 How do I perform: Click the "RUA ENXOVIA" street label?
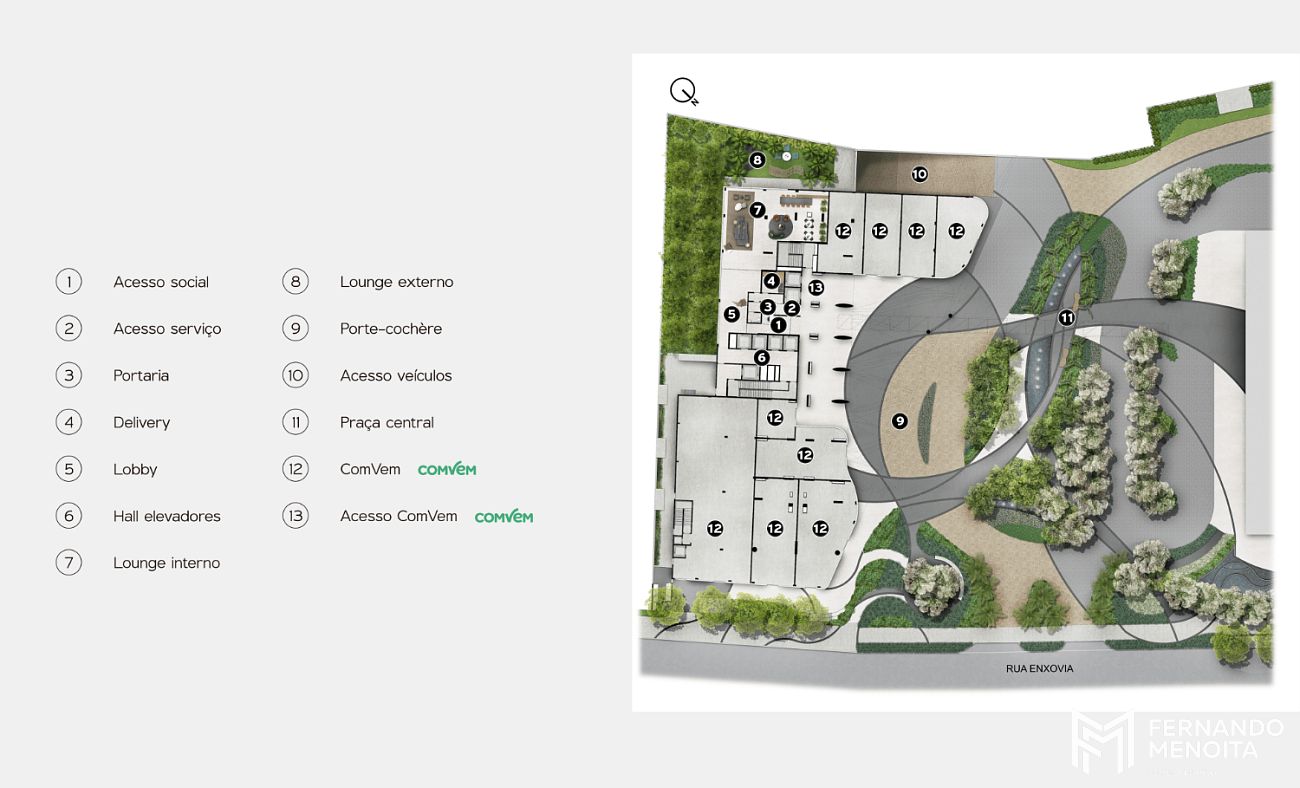(1039, 668)
